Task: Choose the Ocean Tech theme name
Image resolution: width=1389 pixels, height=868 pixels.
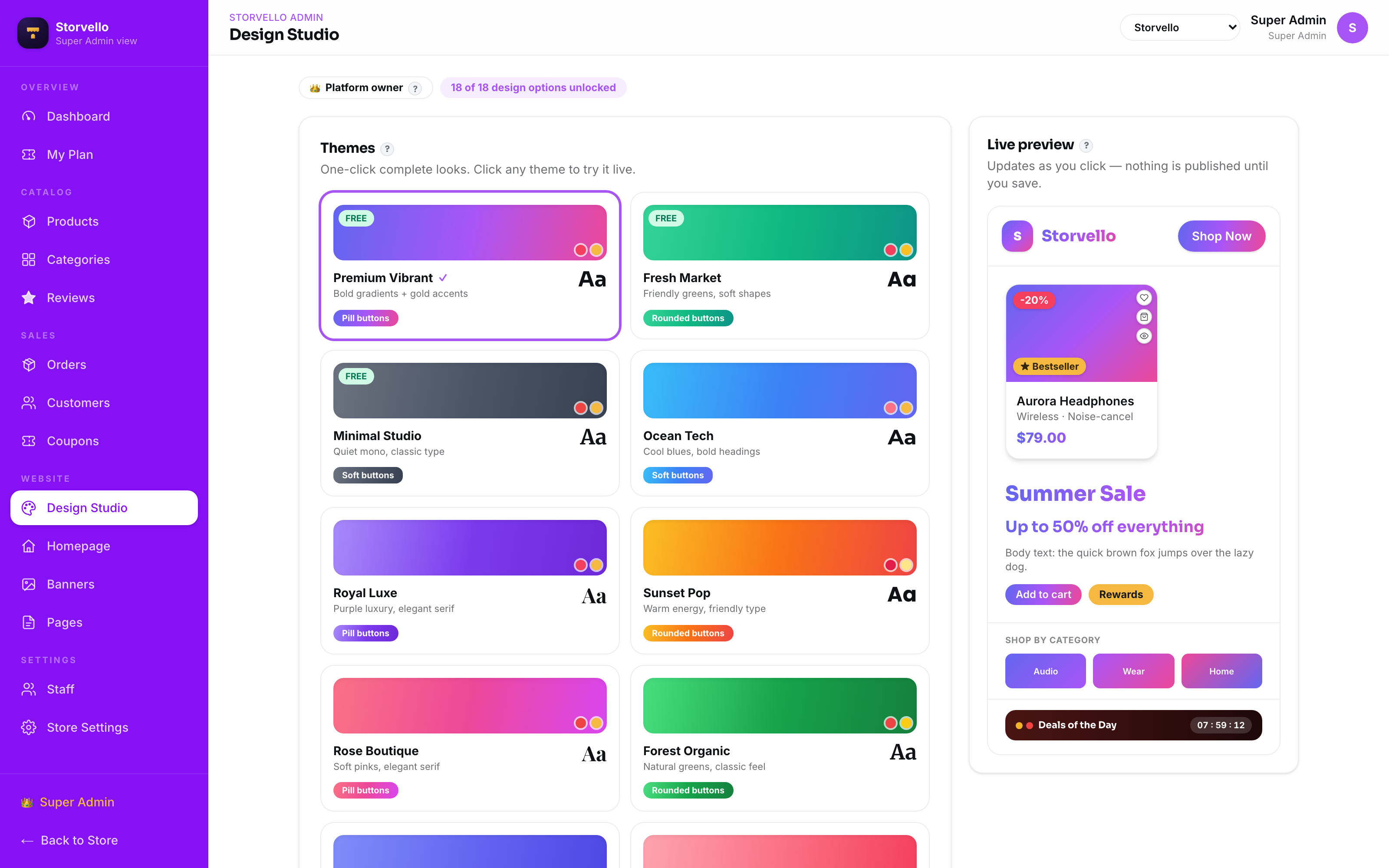Action: tap(678, 436)
